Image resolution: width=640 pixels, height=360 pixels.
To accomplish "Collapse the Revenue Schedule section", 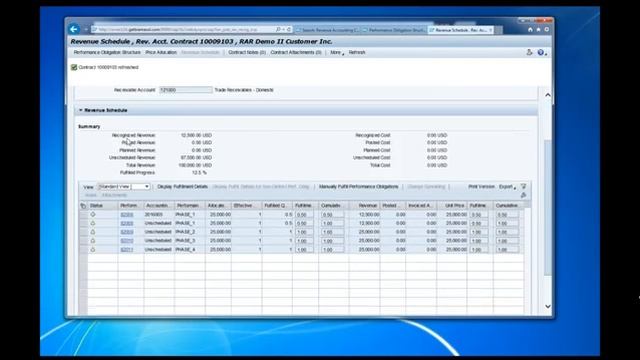I will pos(80,110).
